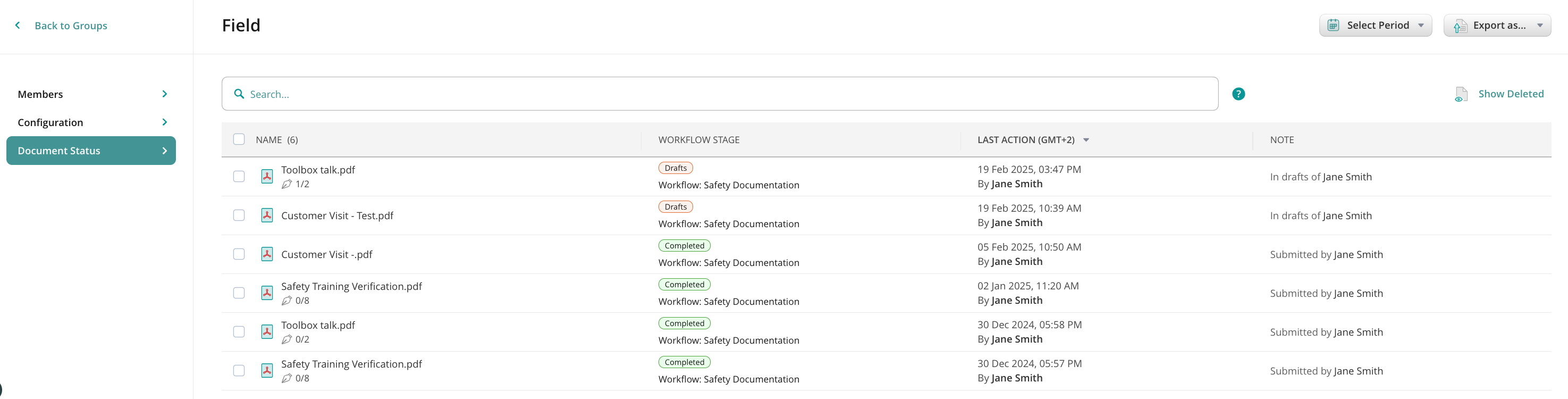Click the signature pen icon showing 1/2
This screenshot has width=1568, height=399.
286,184
